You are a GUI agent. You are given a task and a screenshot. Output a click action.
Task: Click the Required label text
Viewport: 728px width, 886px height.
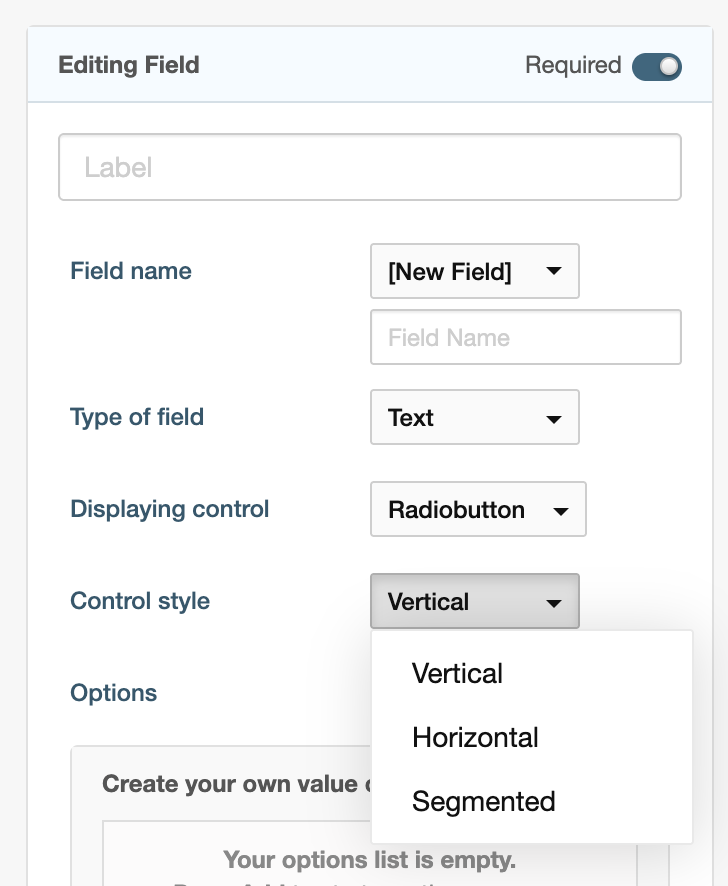coord(573,66)
